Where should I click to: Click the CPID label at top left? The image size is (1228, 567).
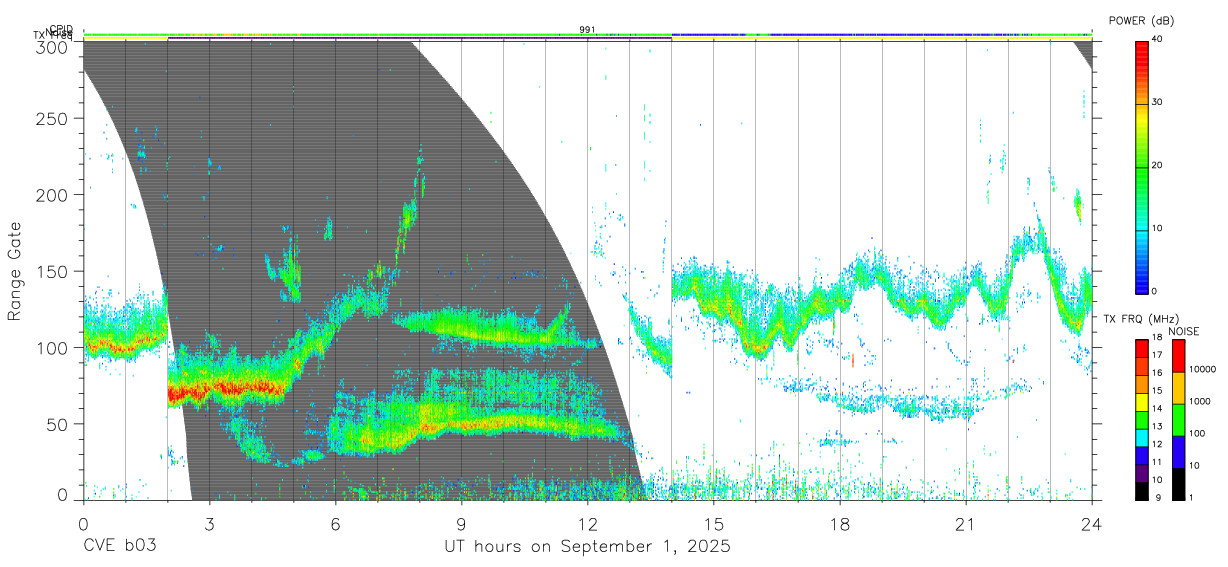[60, 29]
